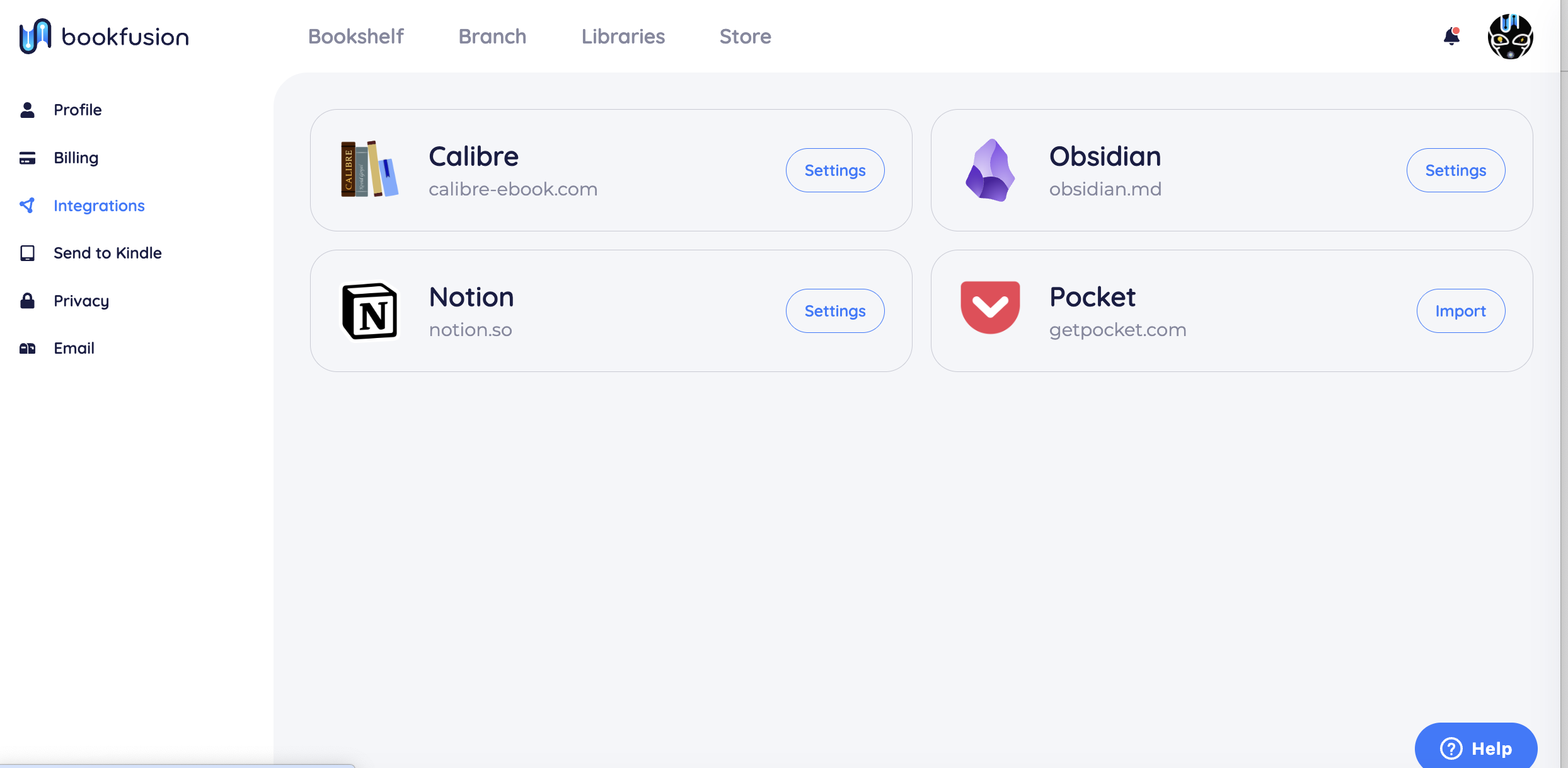This screenshot has width=1568, height=768.
Task: Select Send to Kindle in sidebar
Action: coord(107,253)
